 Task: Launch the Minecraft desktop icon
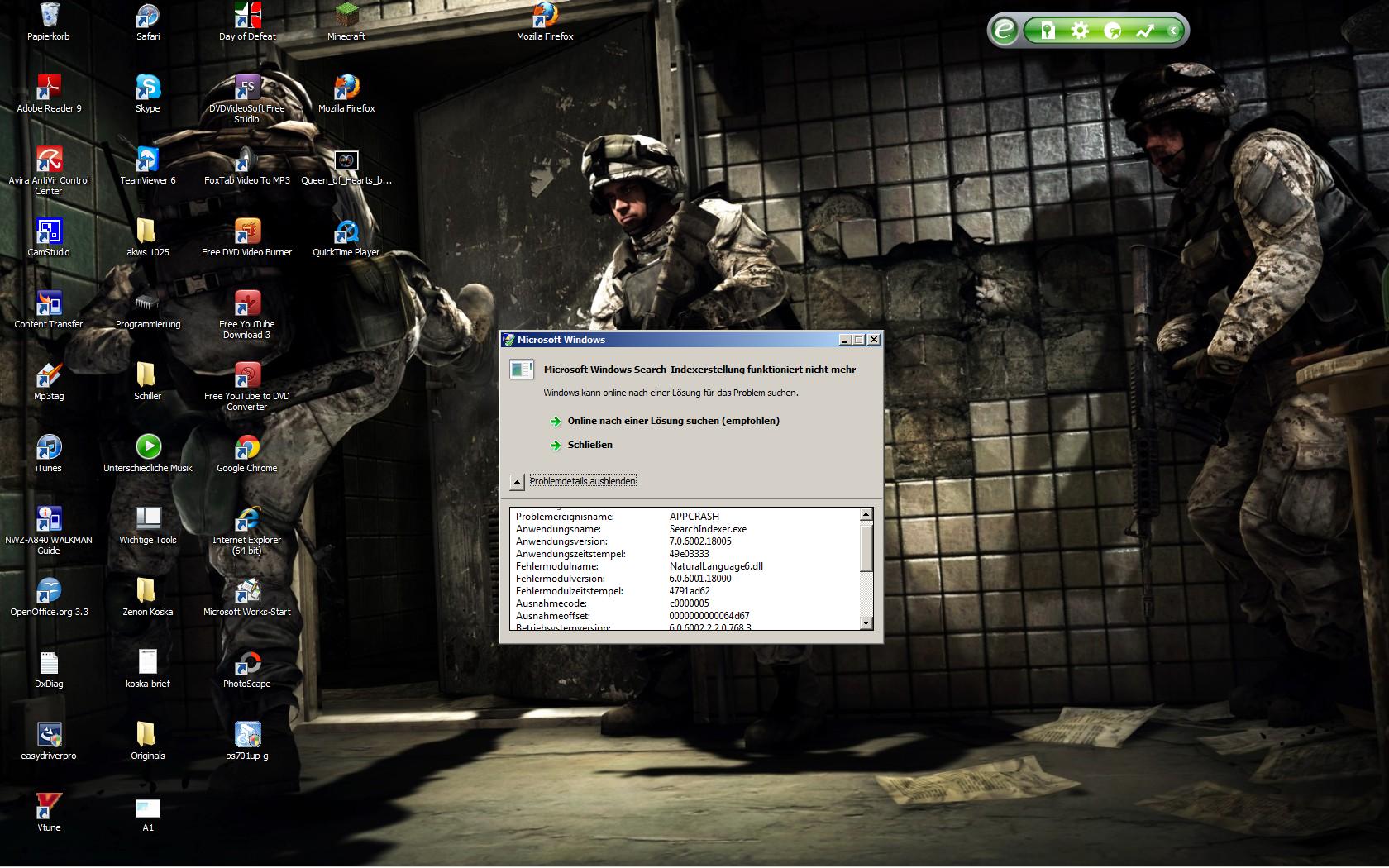pyautogui.click(x=346, y=16)
